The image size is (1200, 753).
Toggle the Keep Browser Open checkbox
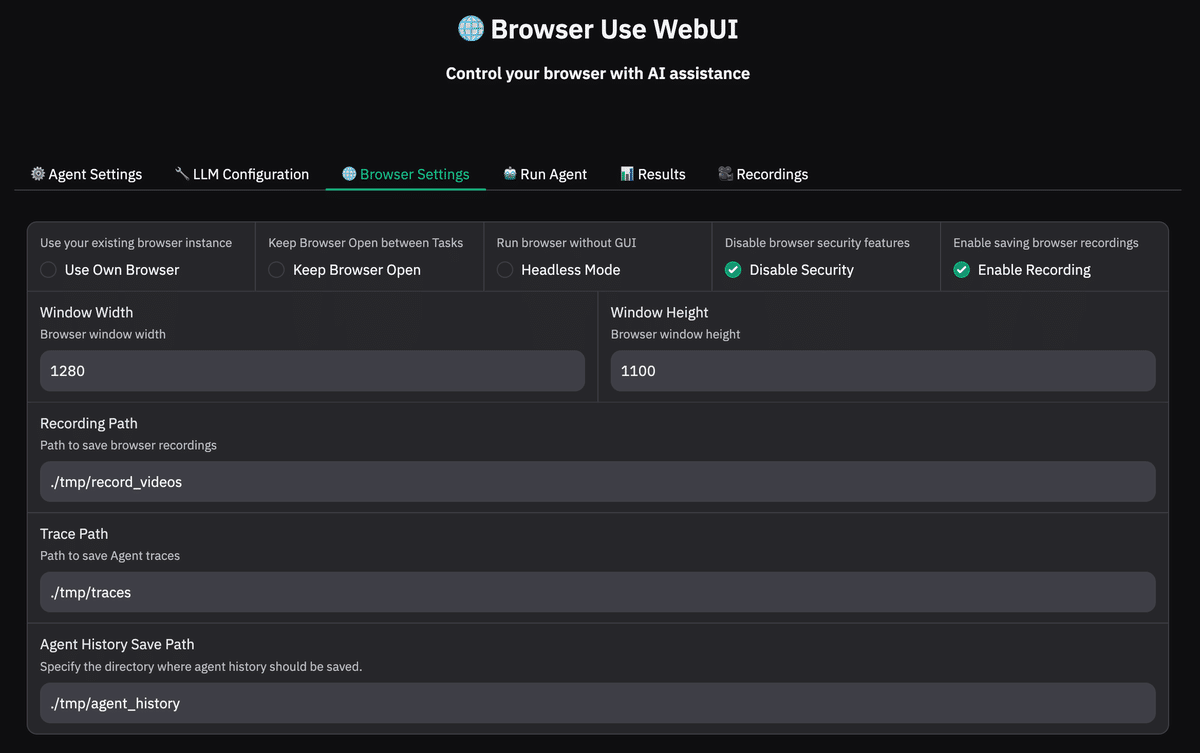[276, 270]
